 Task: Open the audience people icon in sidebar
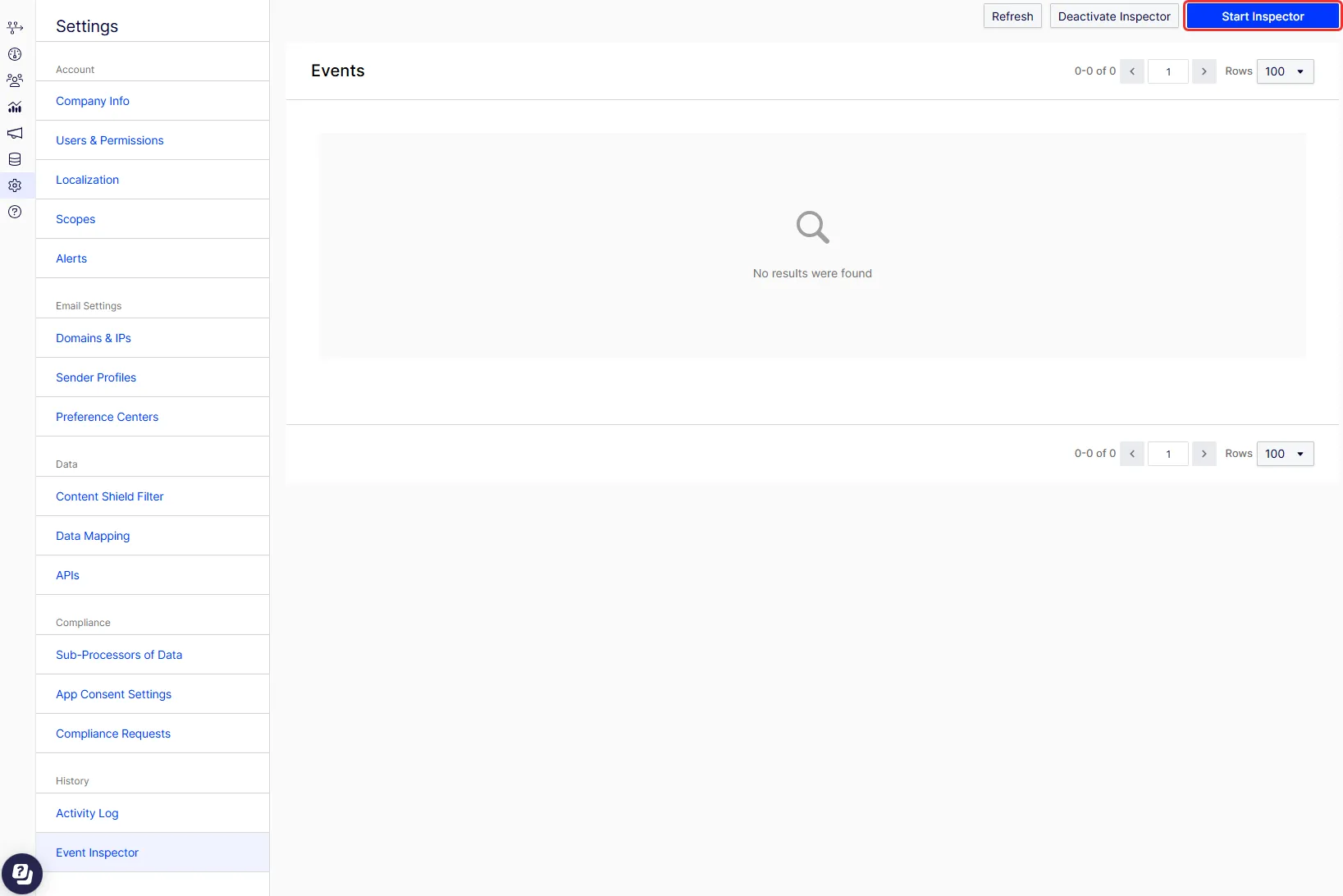15,80
